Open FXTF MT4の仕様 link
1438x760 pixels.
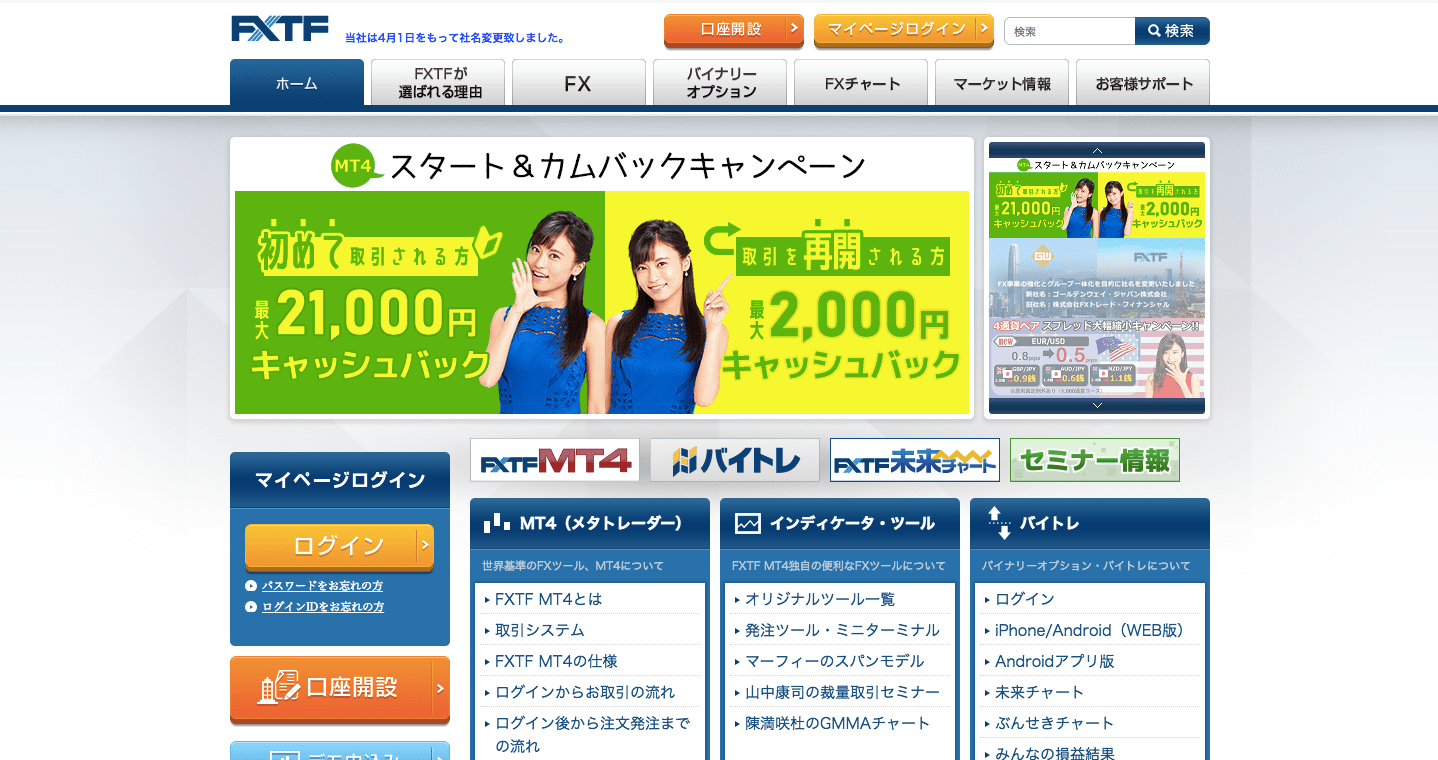[x=556, y=661]
